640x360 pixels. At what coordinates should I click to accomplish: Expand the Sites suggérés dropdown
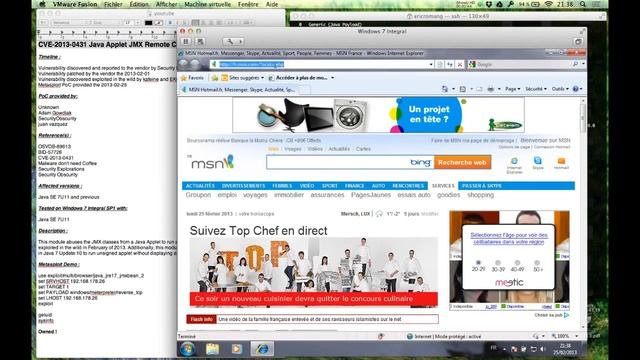coord(262,78)
